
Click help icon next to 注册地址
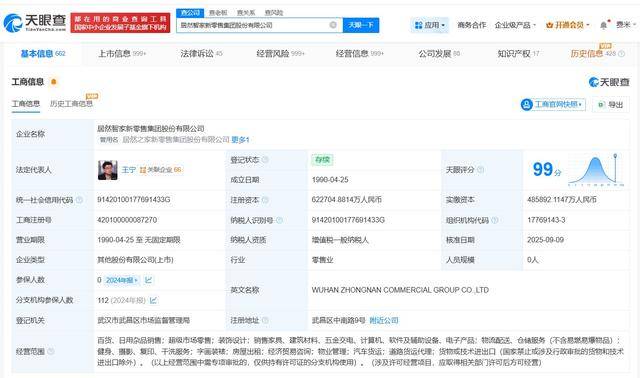[265, 320]
